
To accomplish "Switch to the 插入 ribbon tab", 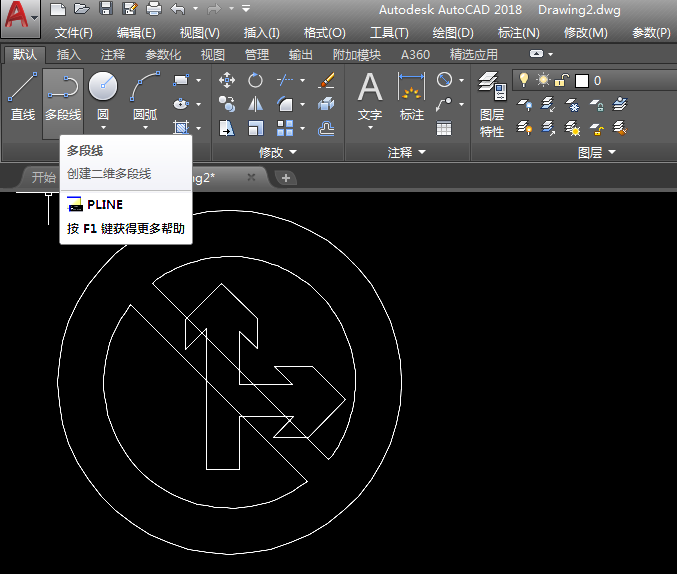I will coord(69,55).
